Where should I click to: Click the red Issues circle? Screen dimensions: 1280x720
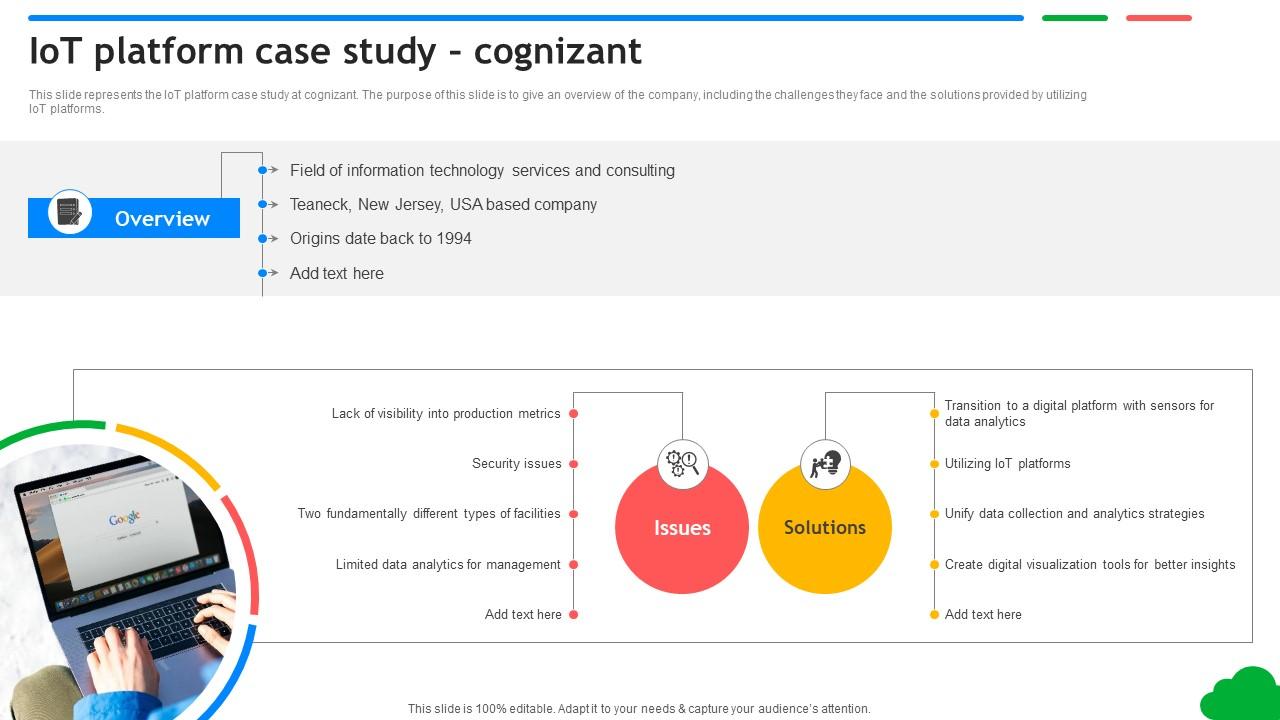(682, 528)
